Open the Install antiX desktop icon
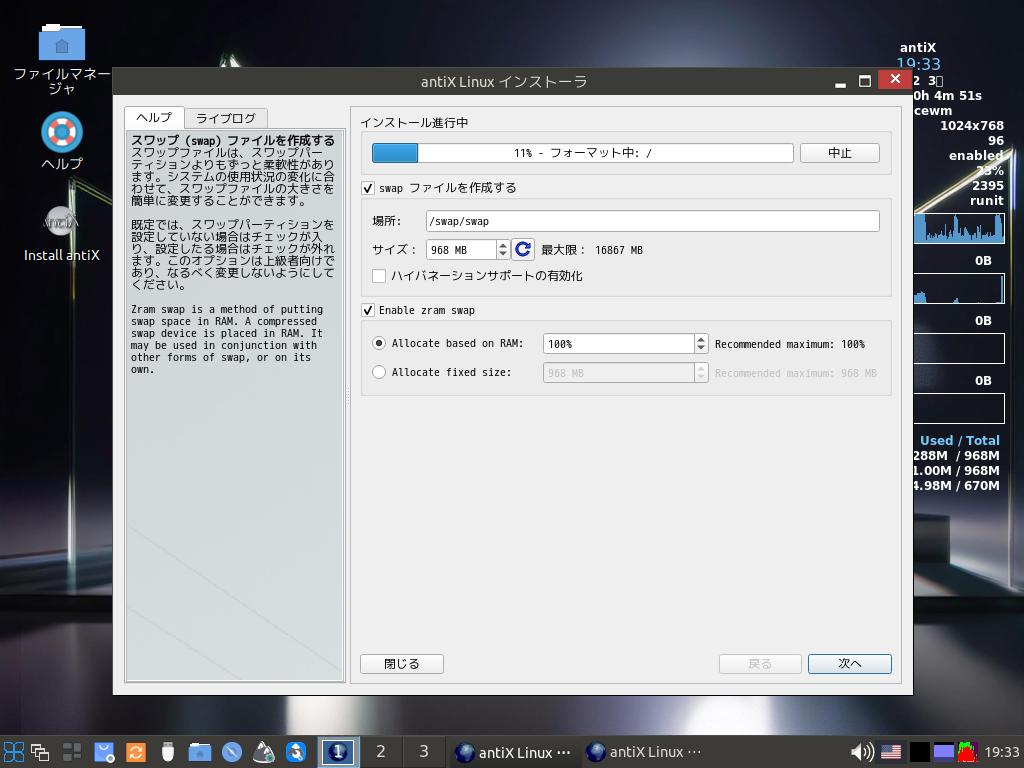This screenshot has height=768, width=1024. click(62, 222)
